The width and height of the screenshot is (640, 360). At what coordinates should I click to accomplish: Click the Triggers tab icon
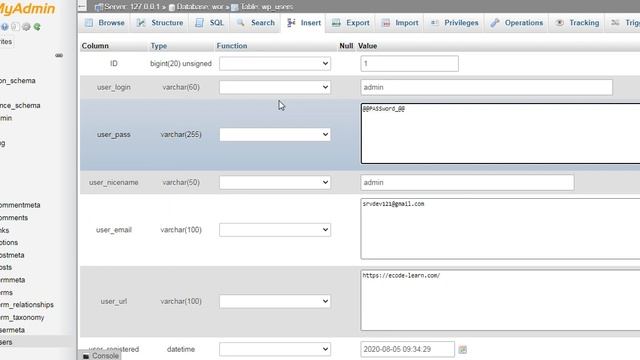point(615,23)
